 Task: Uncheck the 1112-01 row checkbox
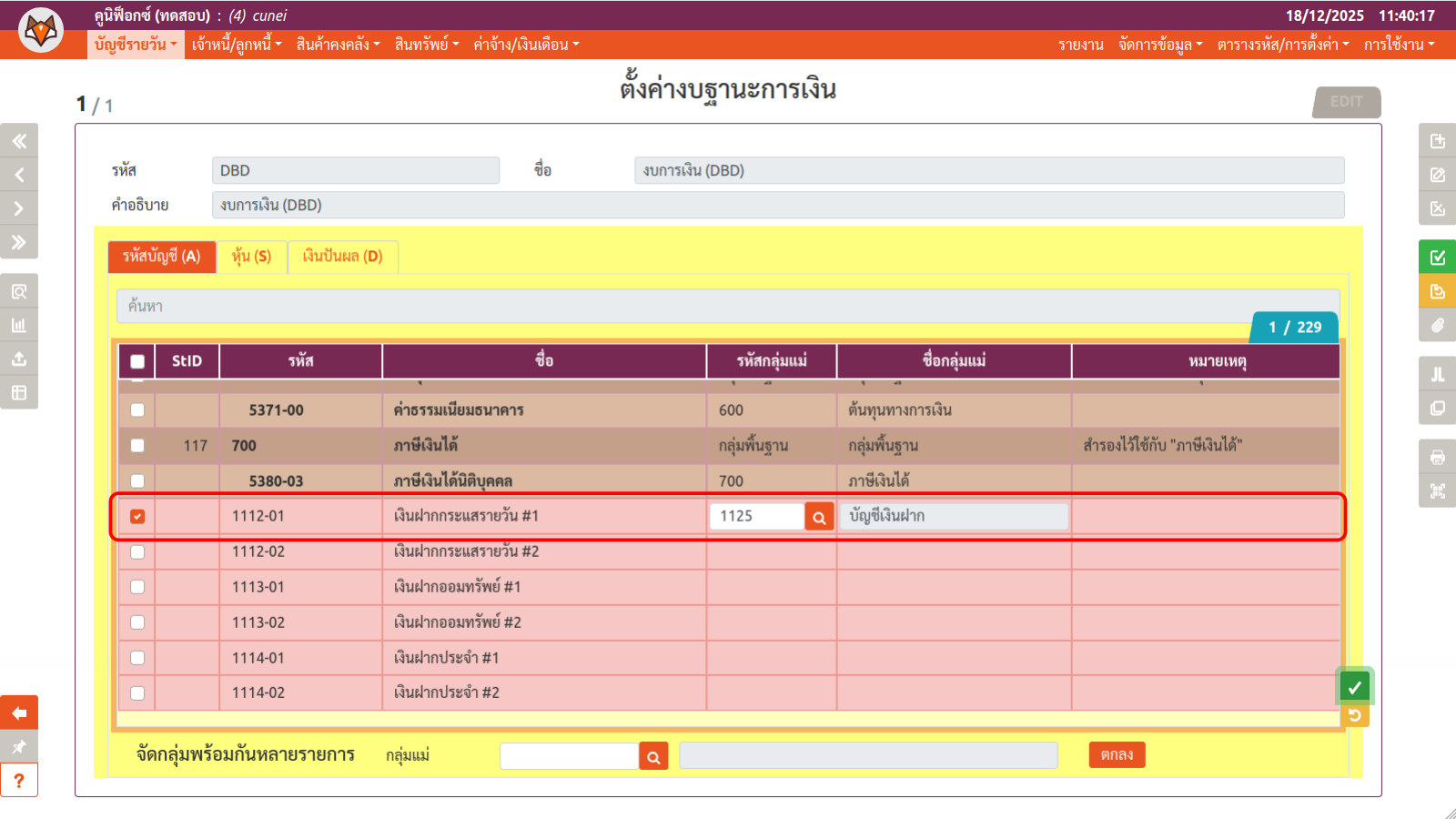click(x=137, y=517)
